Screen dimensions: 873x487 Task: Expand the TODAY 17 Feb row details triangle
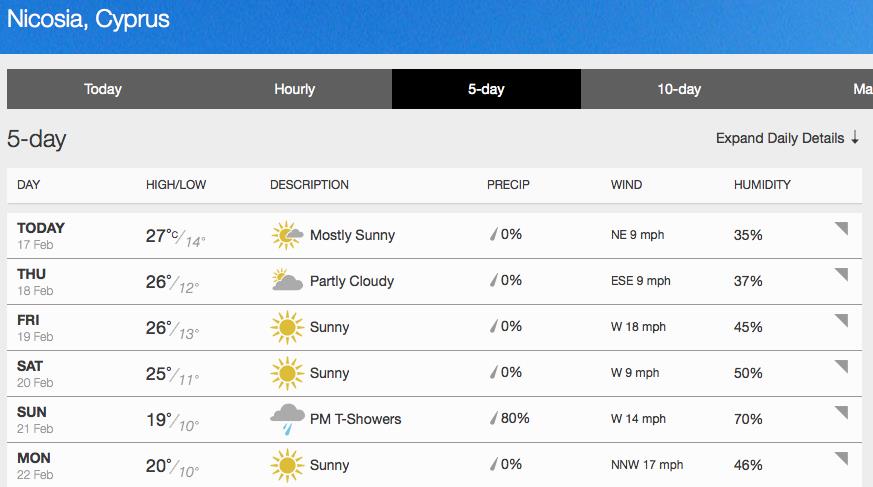[841, 228]
